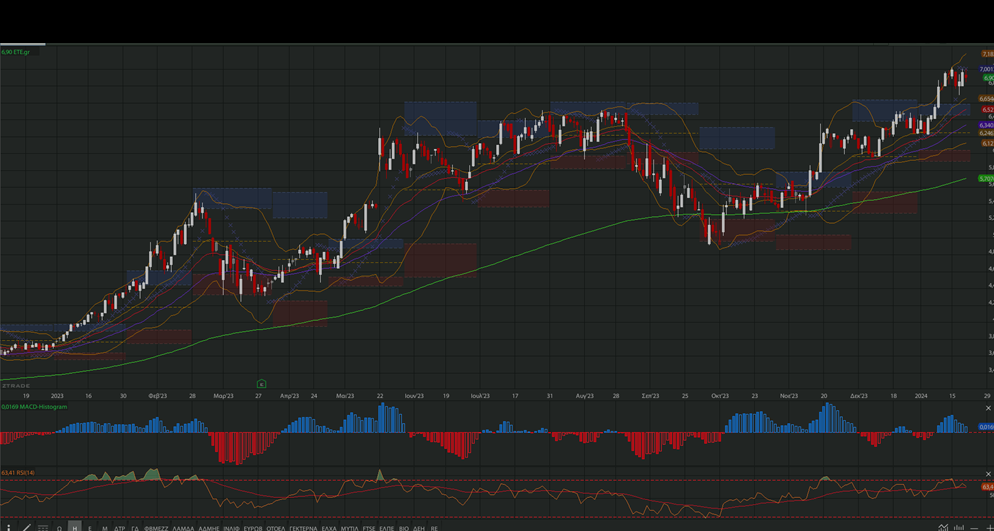Select the line drawing tool

[x=27, y=528]
